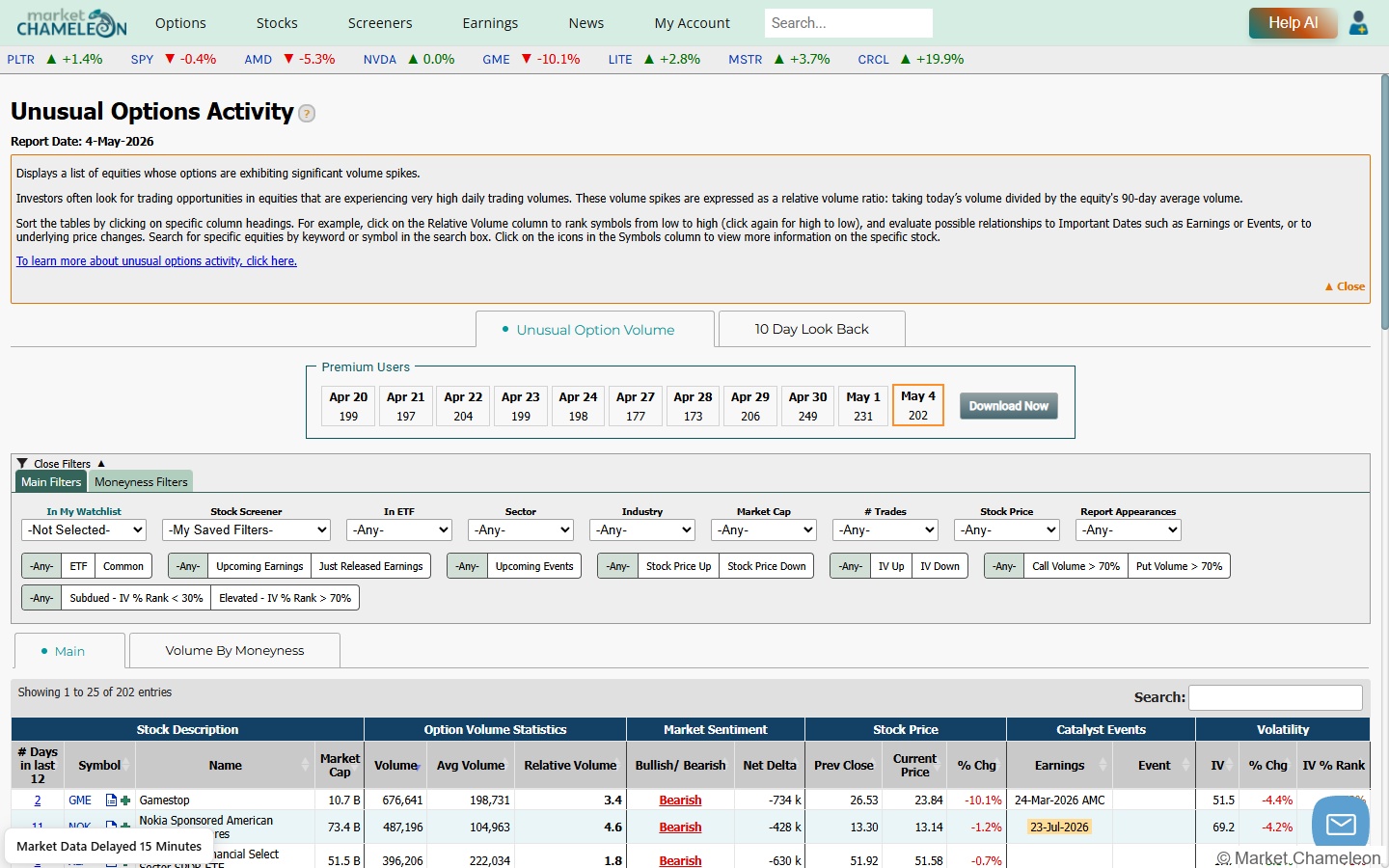This screenshot has width=1389, height=868.
Task: Enable the Put Volume > 70% filter
Action: click(x=1179, y=566)
